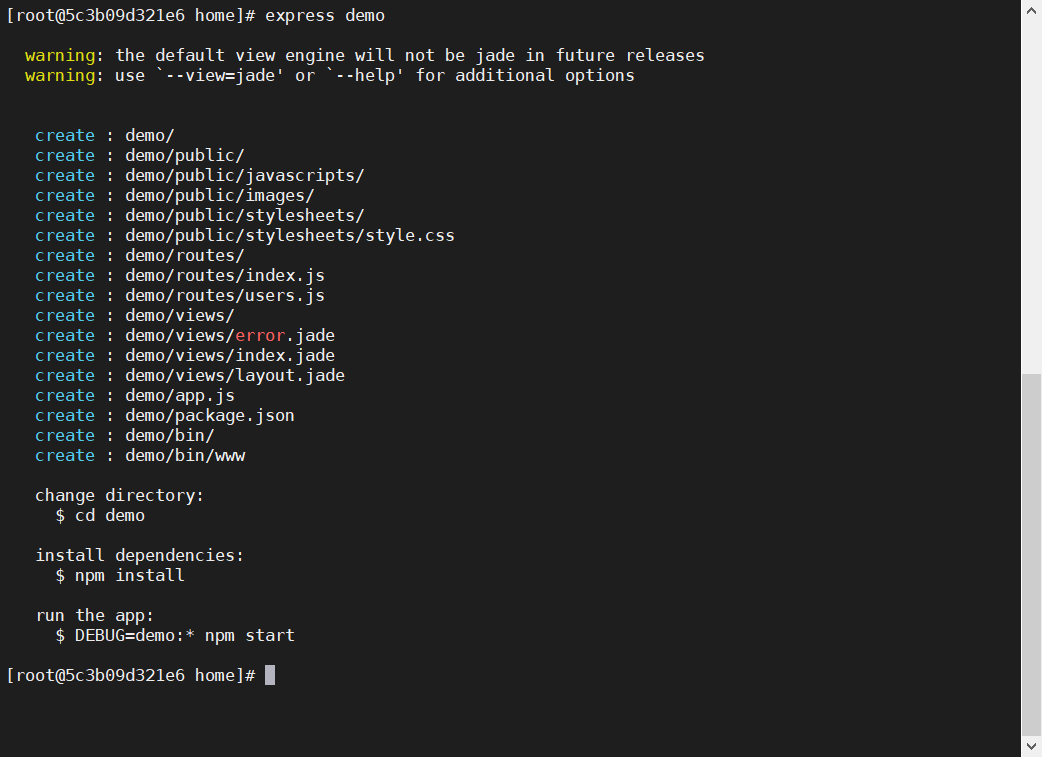Click the terminal cursor block at prompt
This screenshot has width=1042, height=757.
pos(270,675)
